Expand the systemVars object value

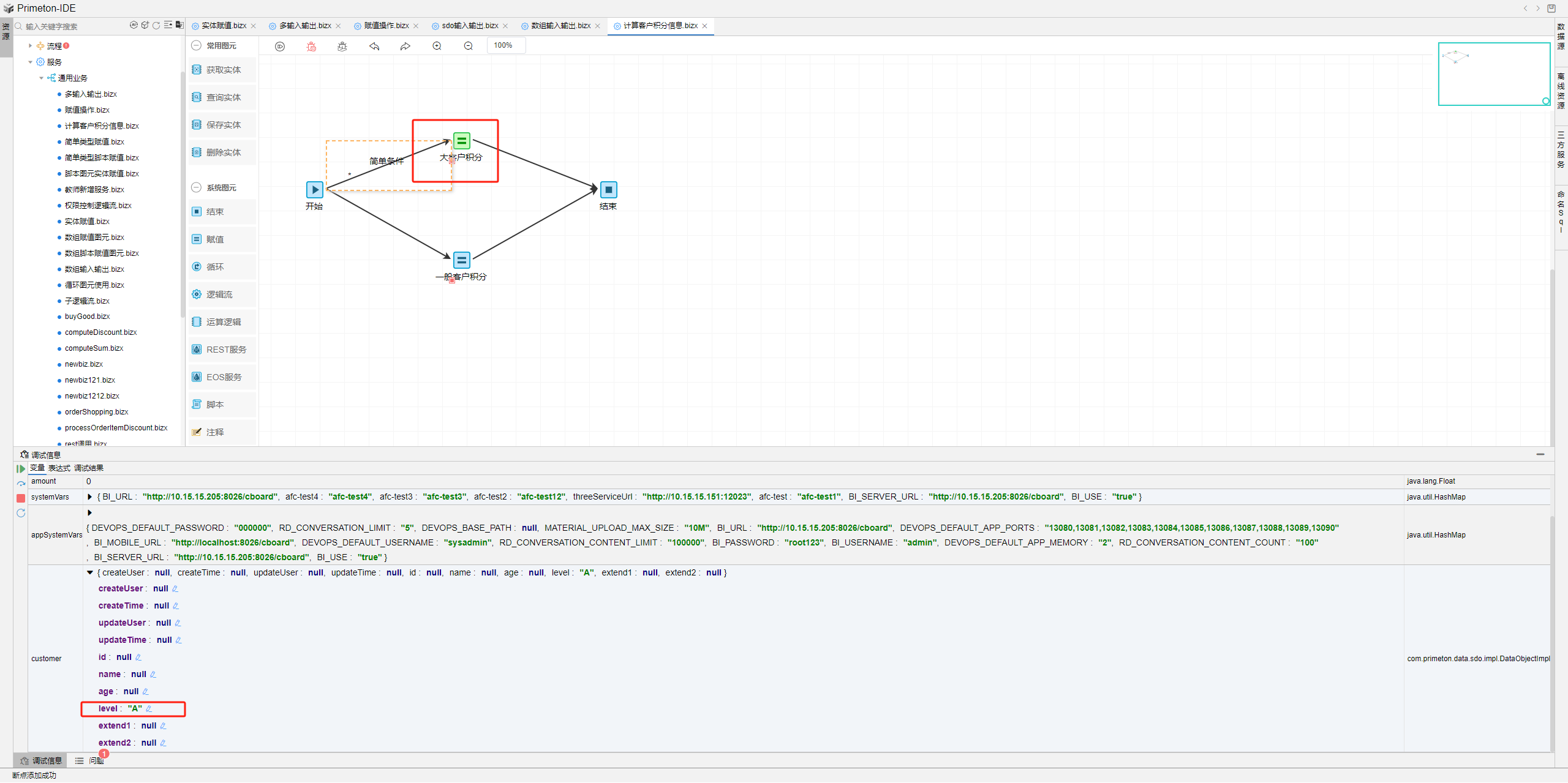(90, 497)
